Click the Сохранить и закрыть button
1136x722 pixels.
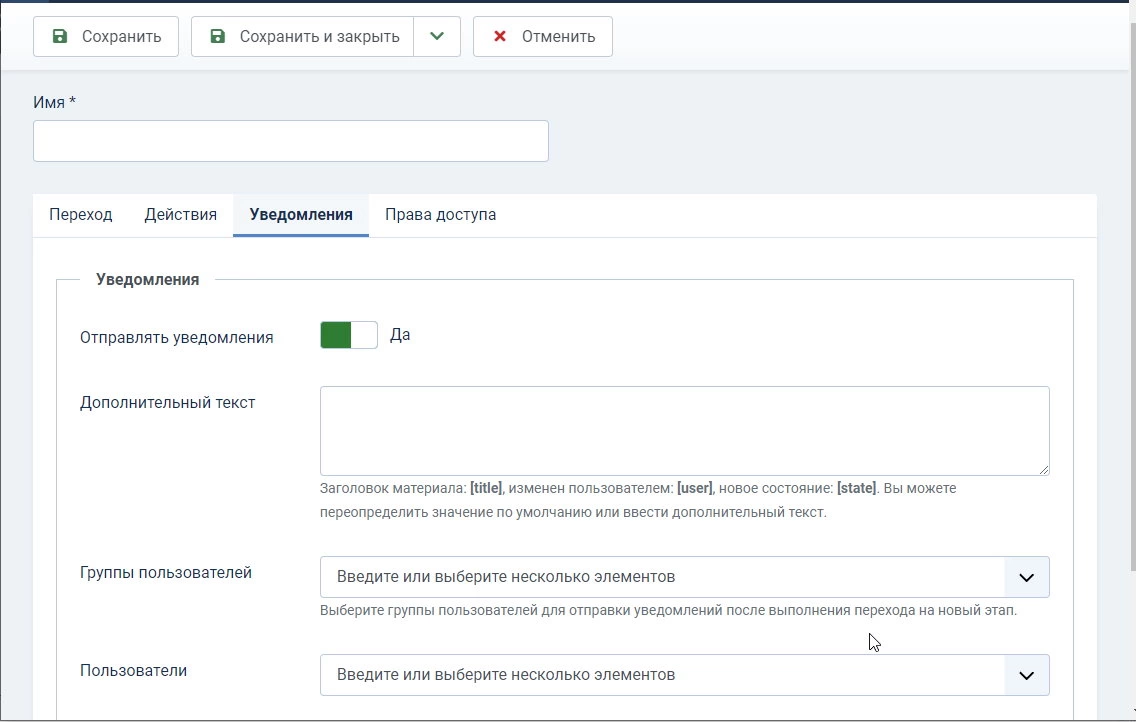coord(303,36)
